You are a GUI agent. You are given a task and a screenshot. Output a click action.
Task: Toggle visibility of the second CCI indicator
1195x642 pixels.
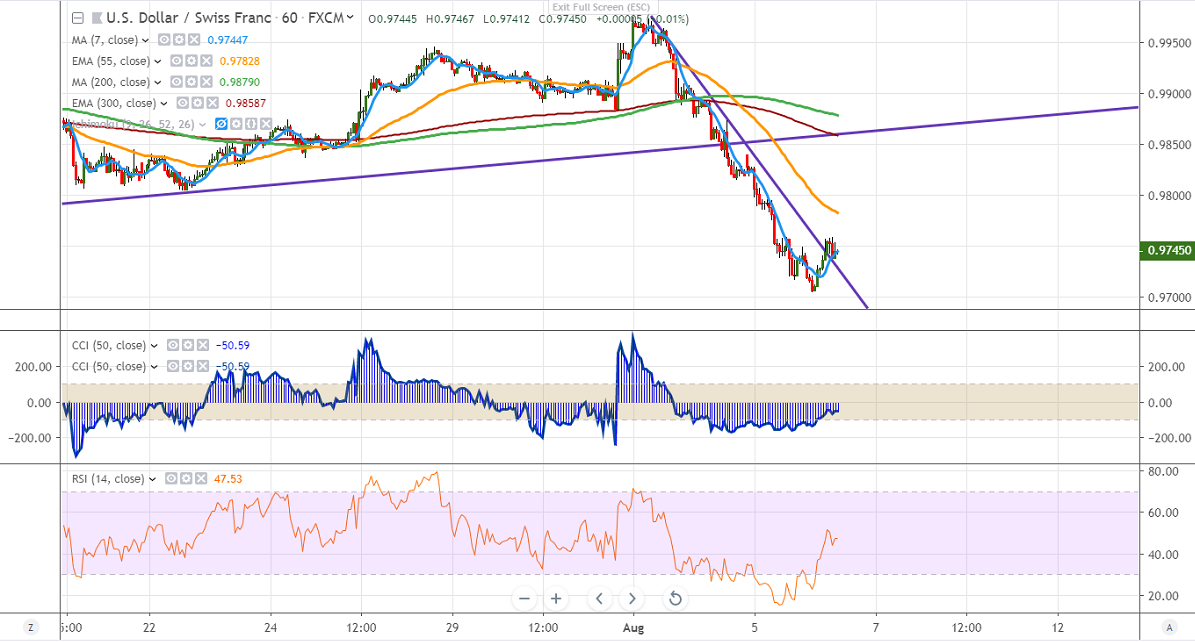(173, 366)
